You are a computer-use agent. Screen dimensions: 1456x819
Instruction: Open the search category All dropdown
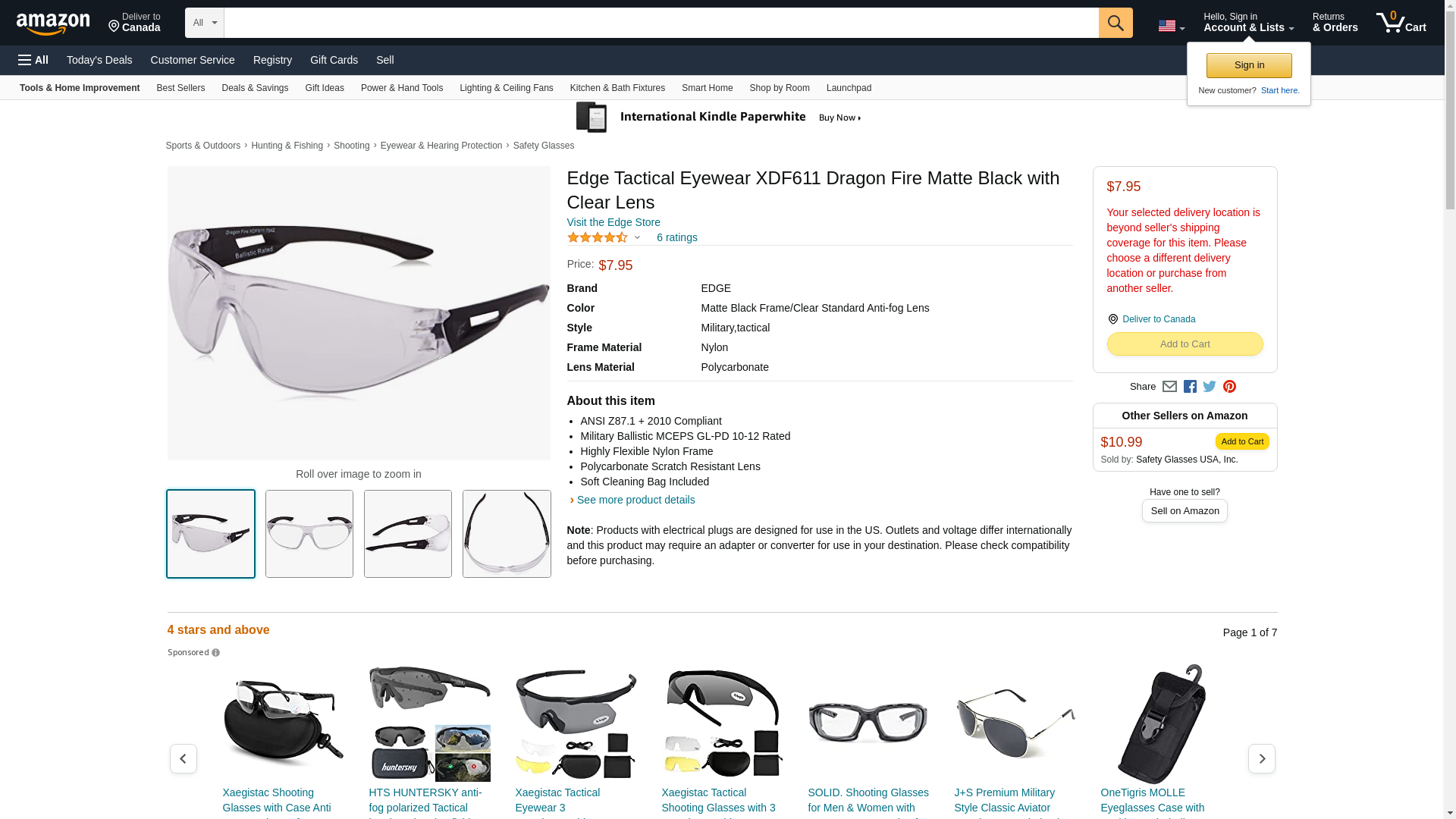click(204, 23)
